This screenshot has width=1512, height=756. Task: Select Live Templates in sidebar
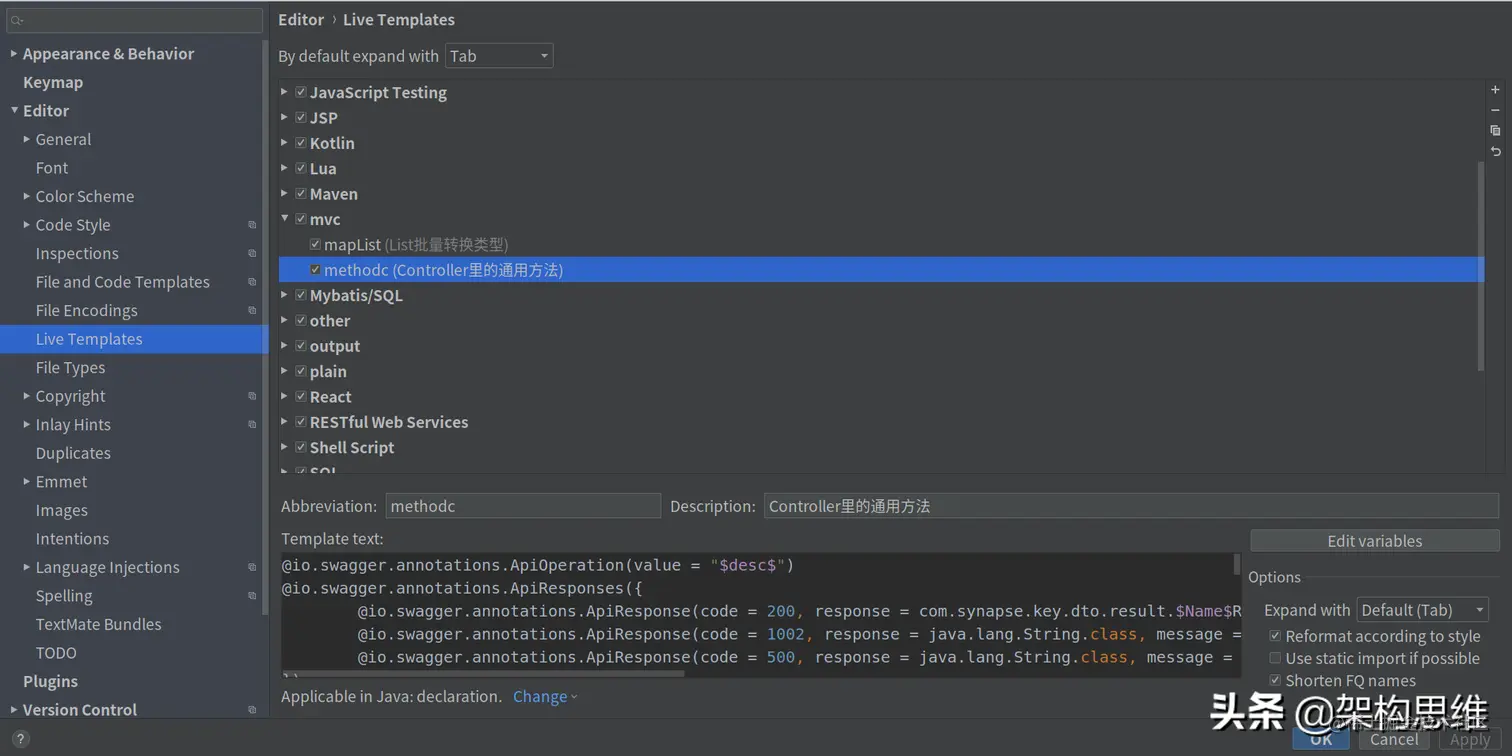point(89,339)
